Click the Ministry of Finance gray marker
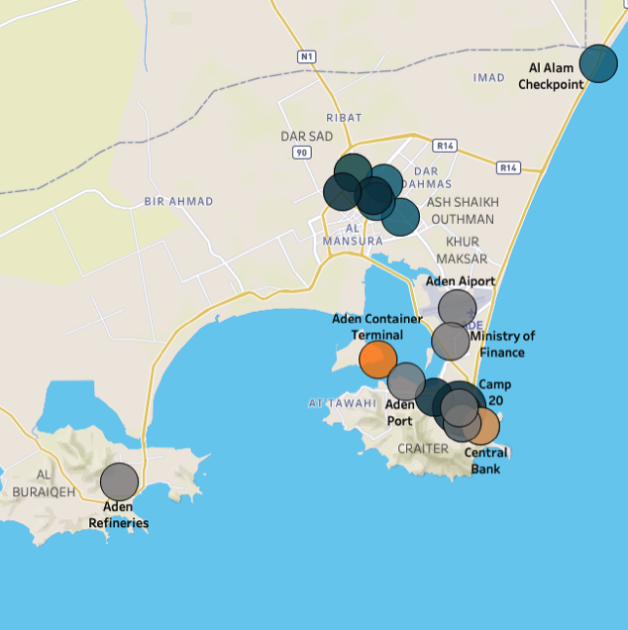628x630 pixels. click(x=449, y=341)
